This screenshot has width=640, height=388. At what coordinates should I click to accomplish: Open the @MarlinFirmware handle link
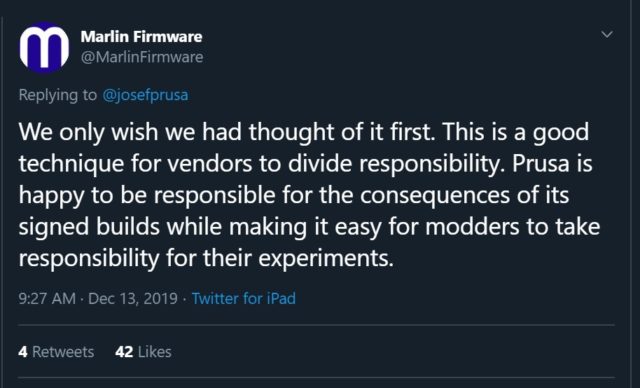142,57
